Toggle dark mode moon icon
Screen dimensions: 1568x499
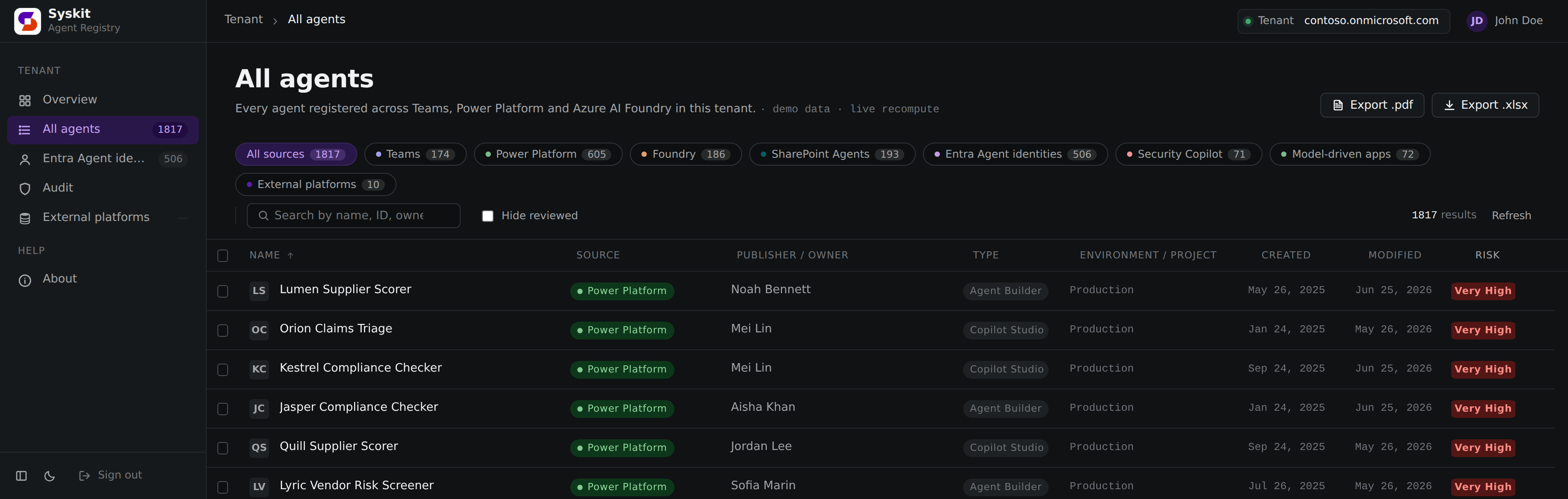pyautogui.click(x=50, y=476)
